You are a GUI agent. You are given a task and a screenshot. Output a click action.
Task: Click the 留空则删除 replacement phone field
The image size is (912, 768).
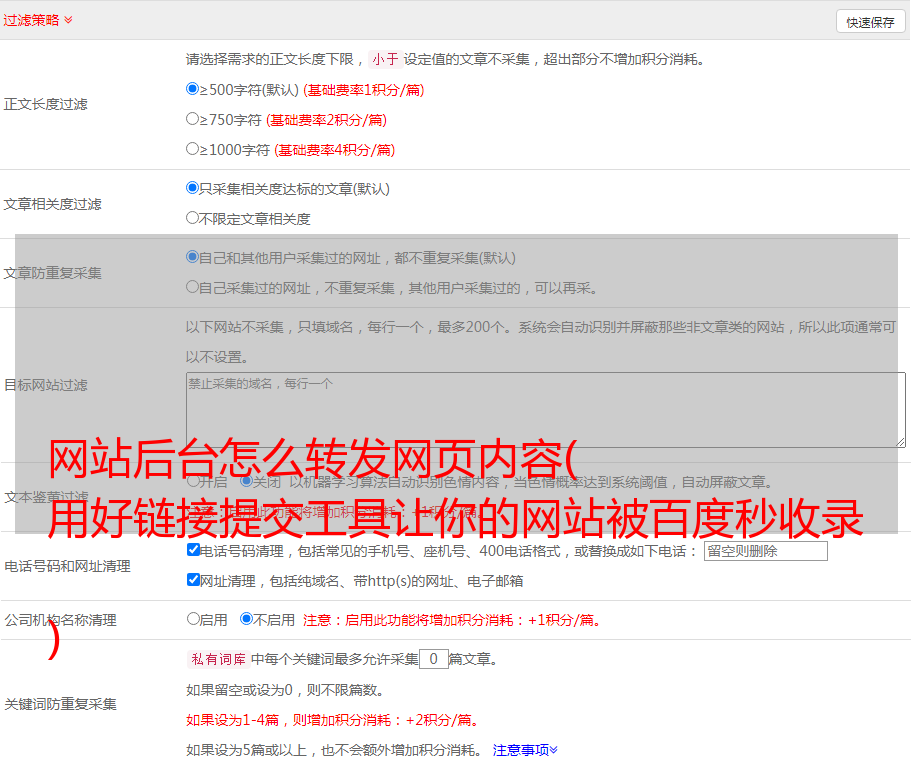click(x=765, y=551)
